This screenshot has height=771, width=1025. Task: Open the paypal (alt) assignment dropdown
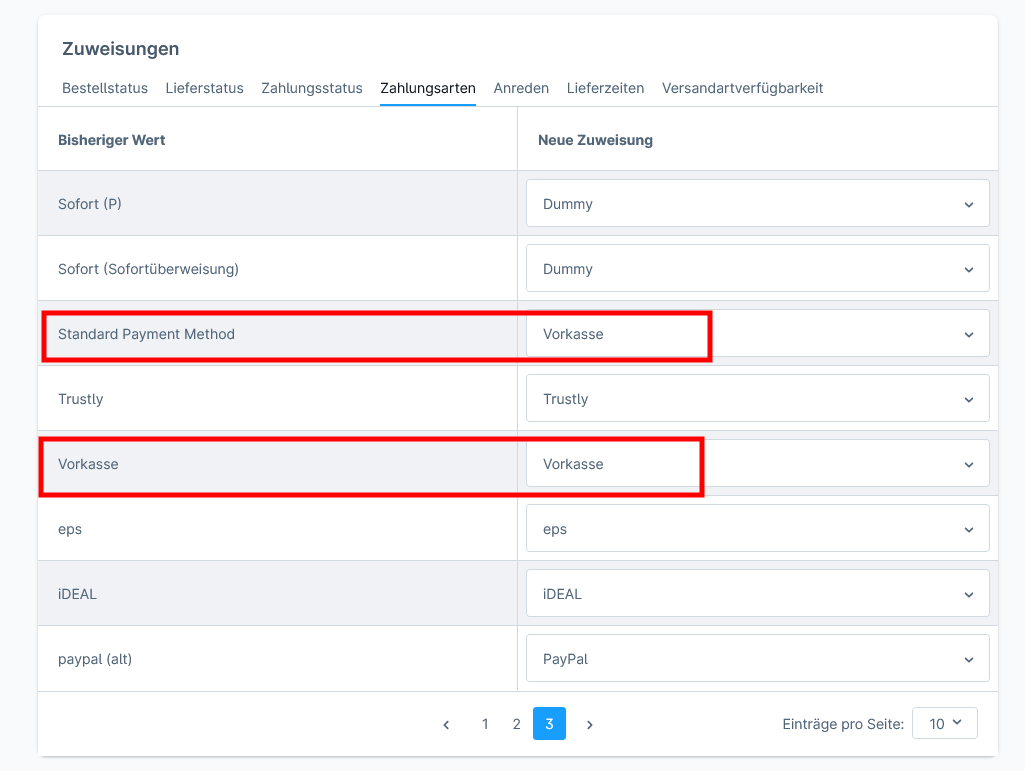[758, 659]
